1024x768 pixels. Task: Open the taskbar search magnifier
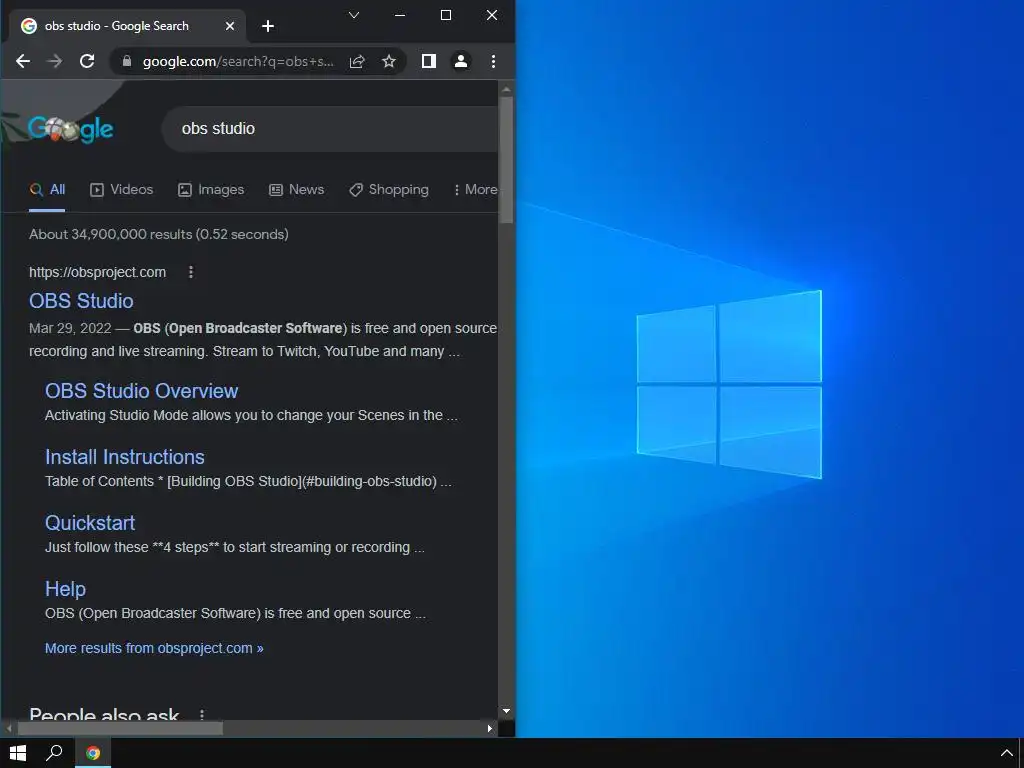[54, 753]
